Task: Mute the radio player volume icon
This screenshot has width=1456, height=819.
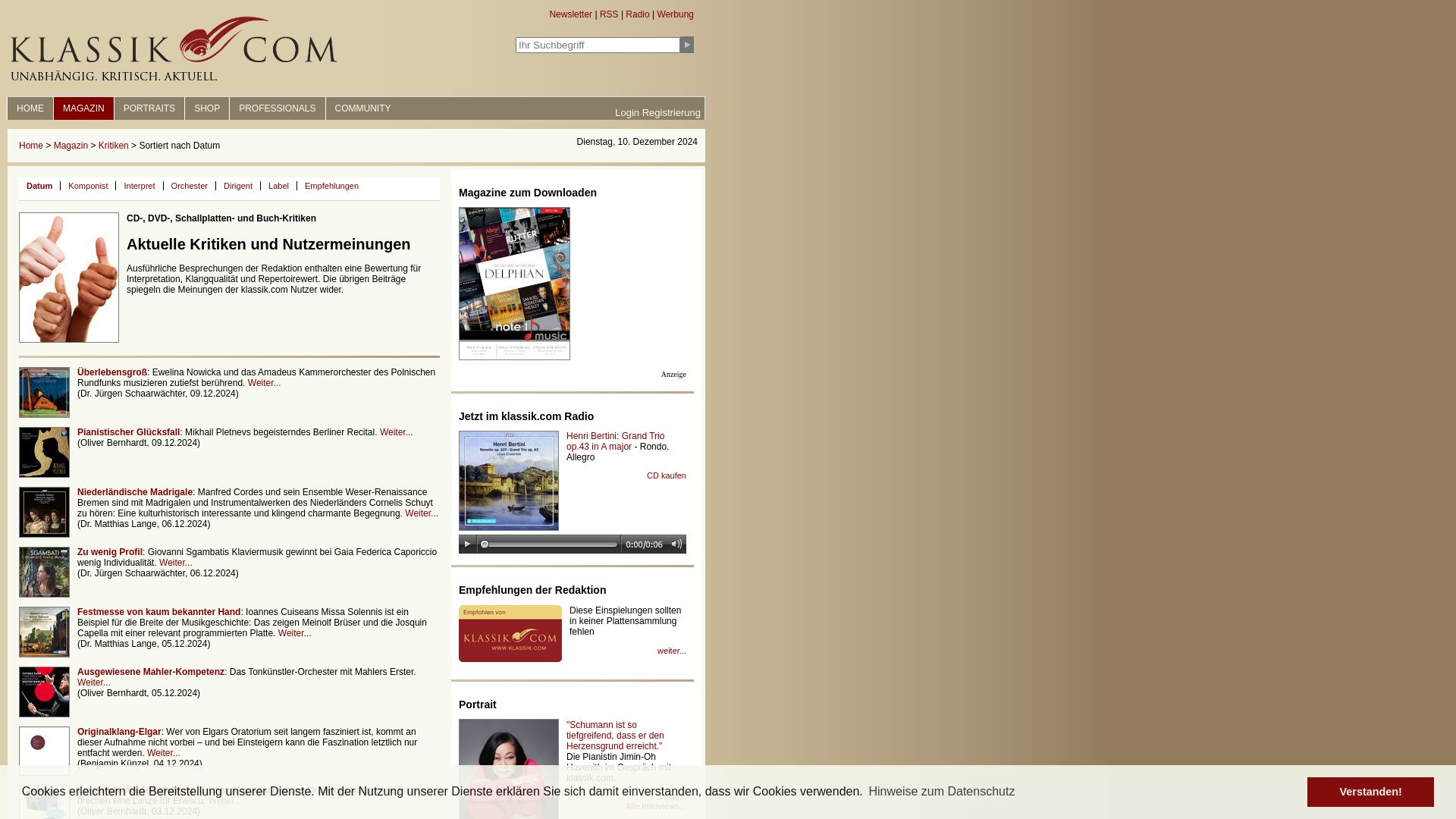Action: 676,544
